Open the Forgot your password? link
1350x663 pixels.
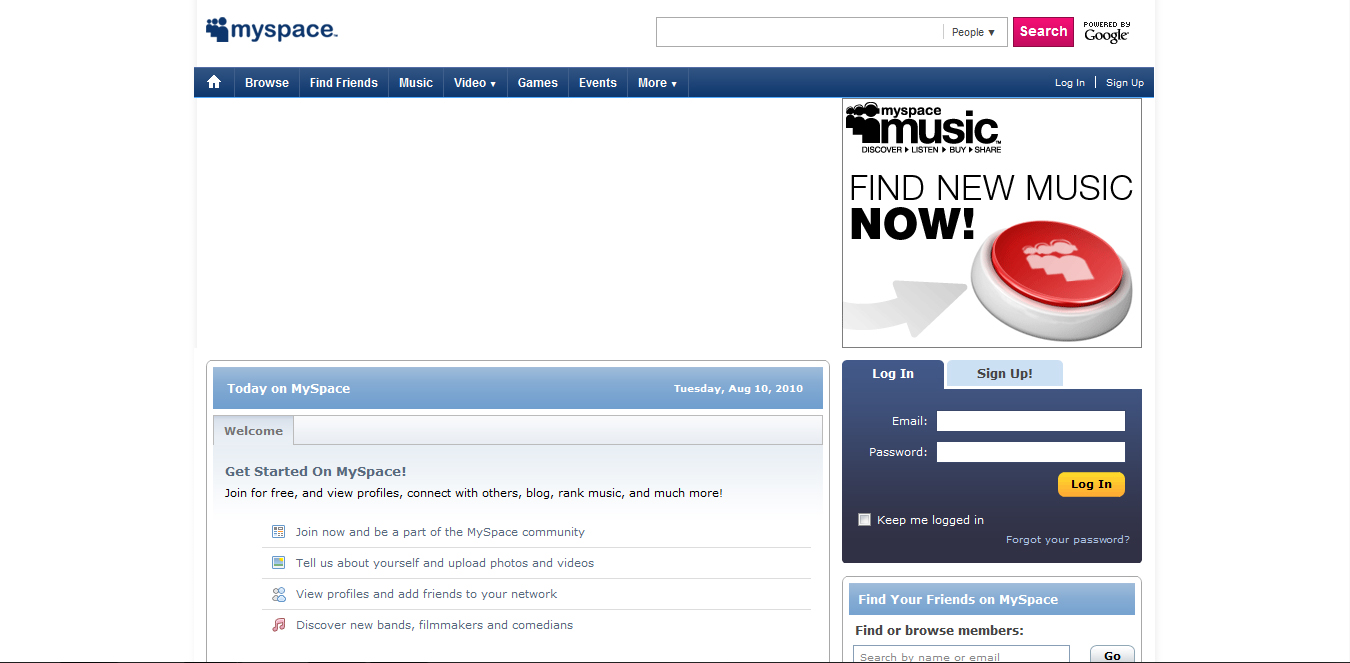coord(1068,540)
